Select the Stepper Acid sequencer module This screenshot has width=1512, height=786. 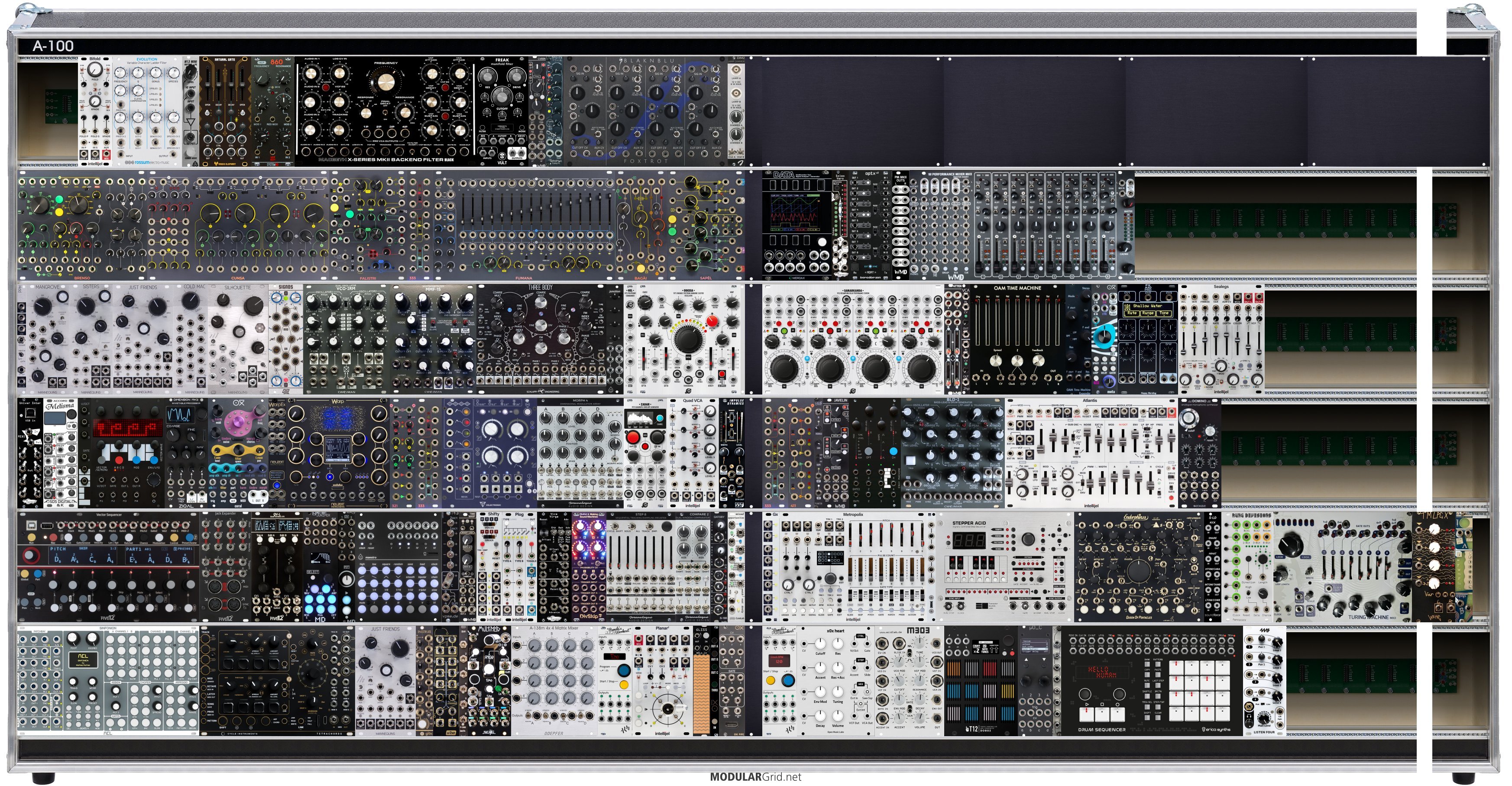(1004, 567)
